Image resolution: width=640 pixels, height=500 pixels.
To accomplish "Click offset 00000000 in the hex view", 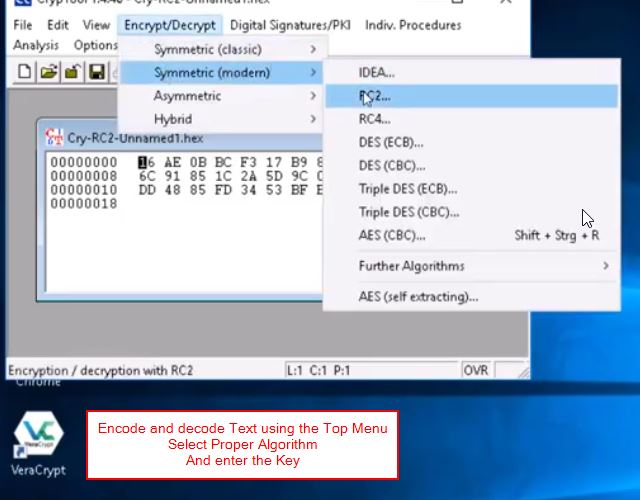I will (84, 162).
